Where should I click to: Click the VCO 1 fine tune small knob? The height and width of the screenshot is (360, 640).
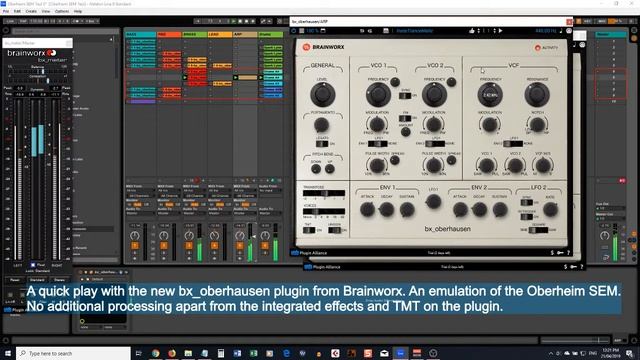point(395,82)
